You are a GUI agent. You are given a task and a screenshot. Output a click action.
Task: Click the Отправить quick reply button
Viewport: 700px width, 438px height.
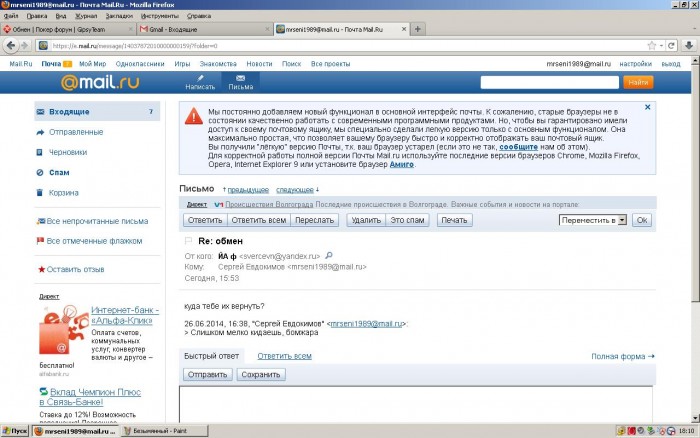208,375
